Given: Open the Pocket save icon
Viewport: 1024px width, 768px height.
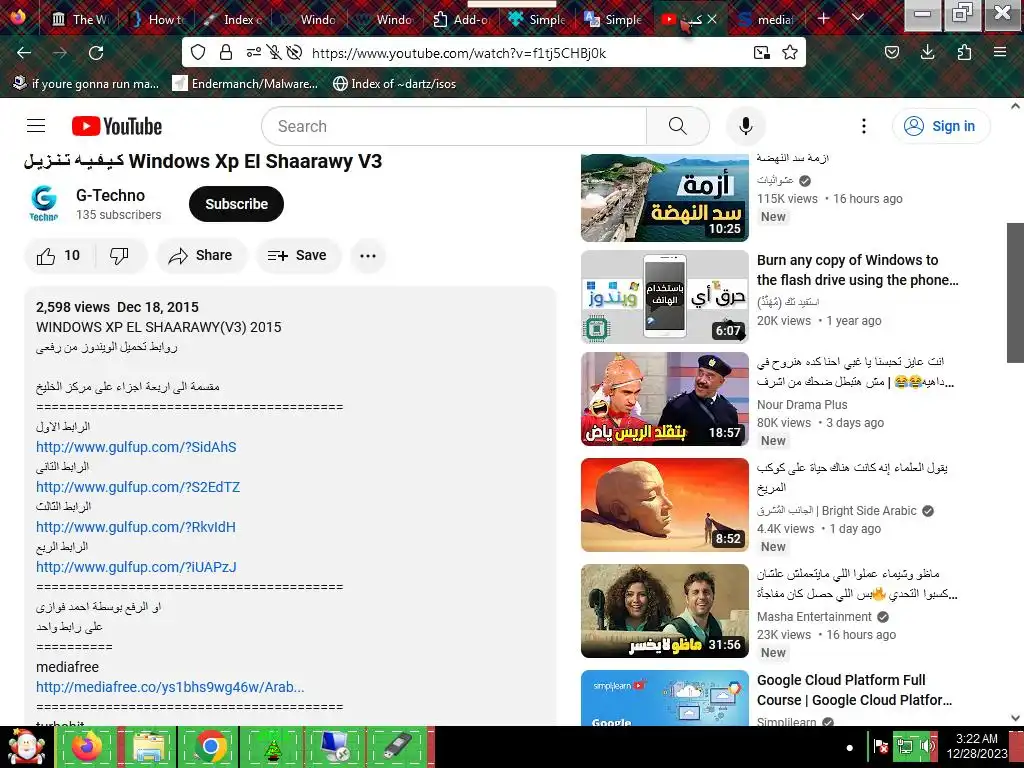Looking at the screenshot, I should tap(891, 53).
